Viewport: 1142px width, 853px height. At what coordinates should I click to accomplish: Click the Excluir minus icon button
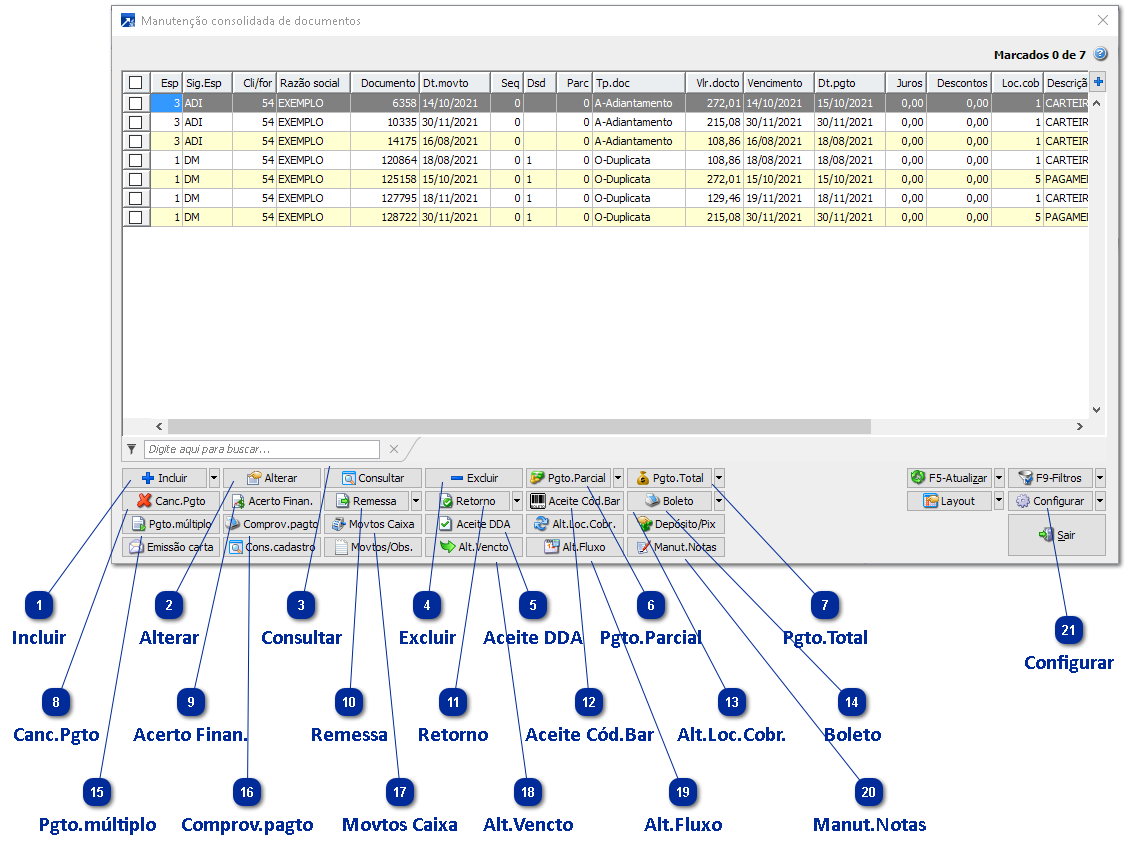473,478
